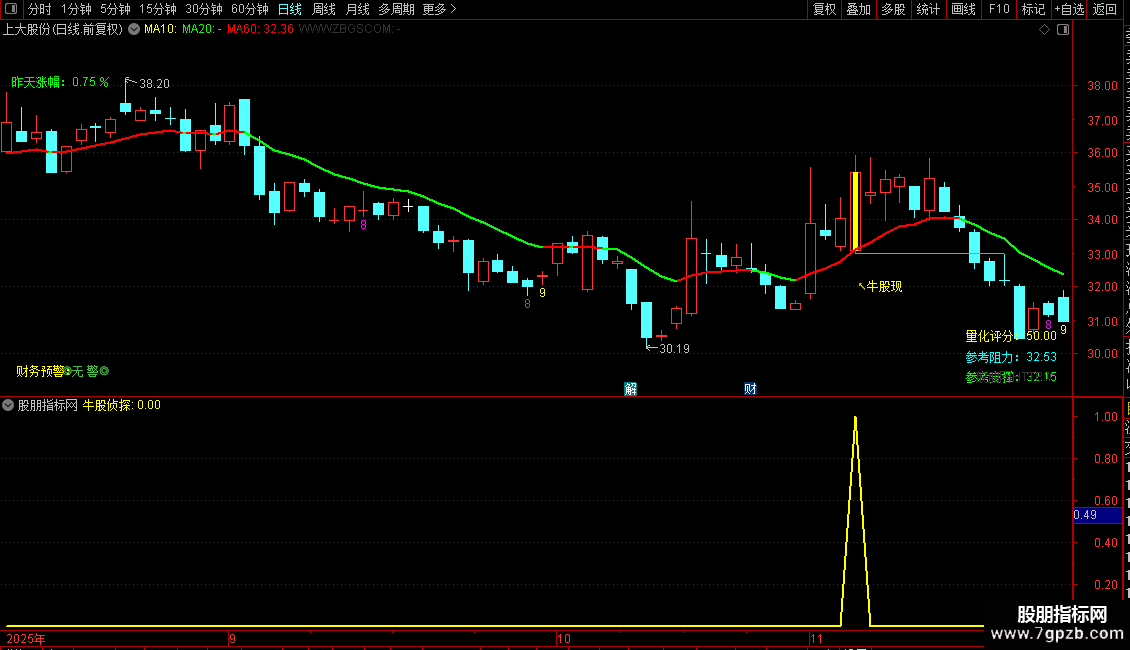Open F10 company information
1130x650 pixels.
coord(999,9)
